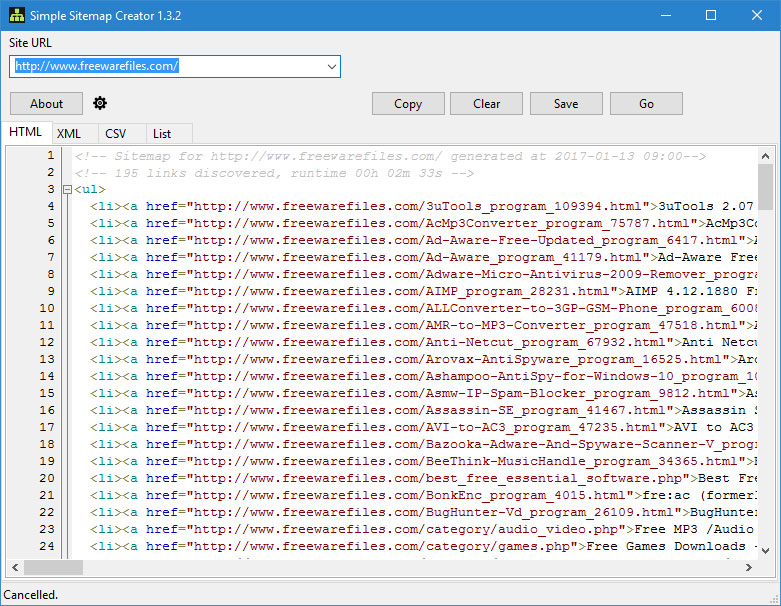Click the horizontal scrollbar left arrow
The height and width of the screenshot is (606, 781).
(15, 567)
